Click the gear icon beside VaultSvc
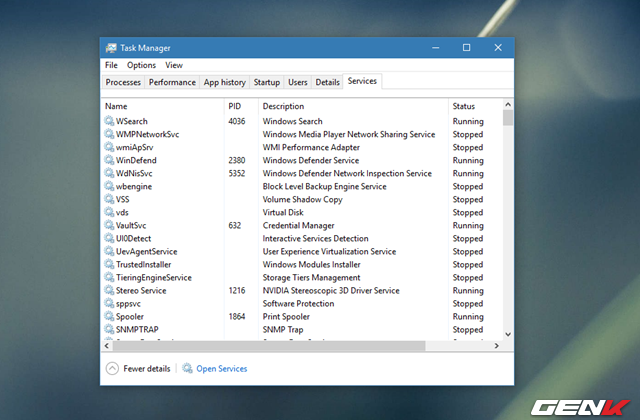The height and width of the screenshot is (420, 640). click(109, 225)
